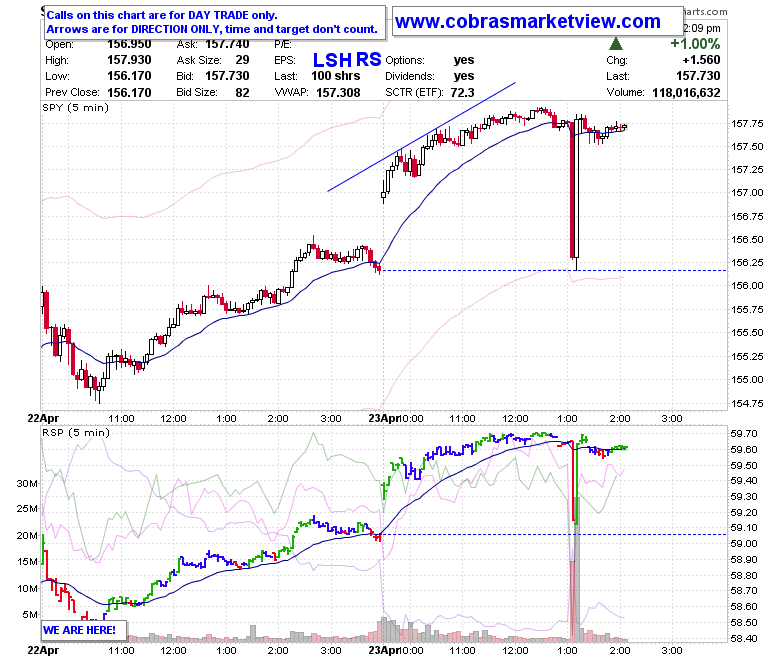780x659 pixels.
Task: Click the 59.70 RSP axis label
Action: click(744, 434)
